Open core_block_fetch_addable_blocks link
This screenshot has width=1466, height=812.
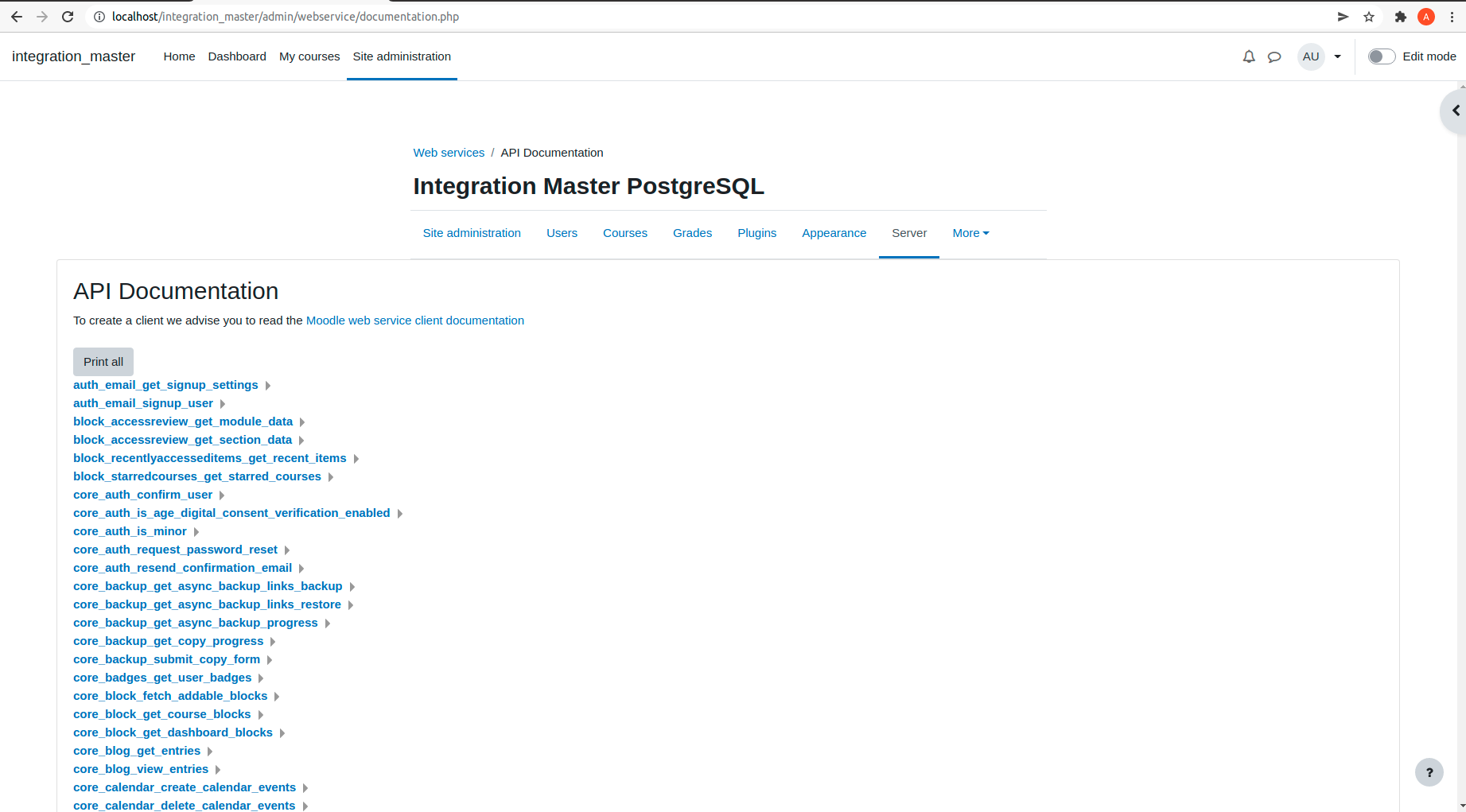pos(170,696)
